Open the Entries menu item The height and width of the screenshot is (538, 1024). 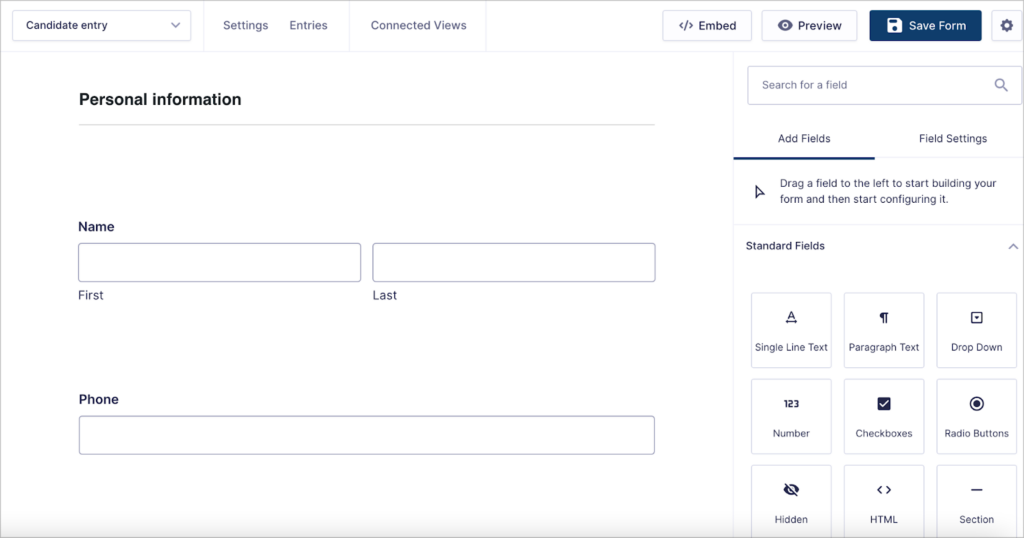[x=308, y=26]
